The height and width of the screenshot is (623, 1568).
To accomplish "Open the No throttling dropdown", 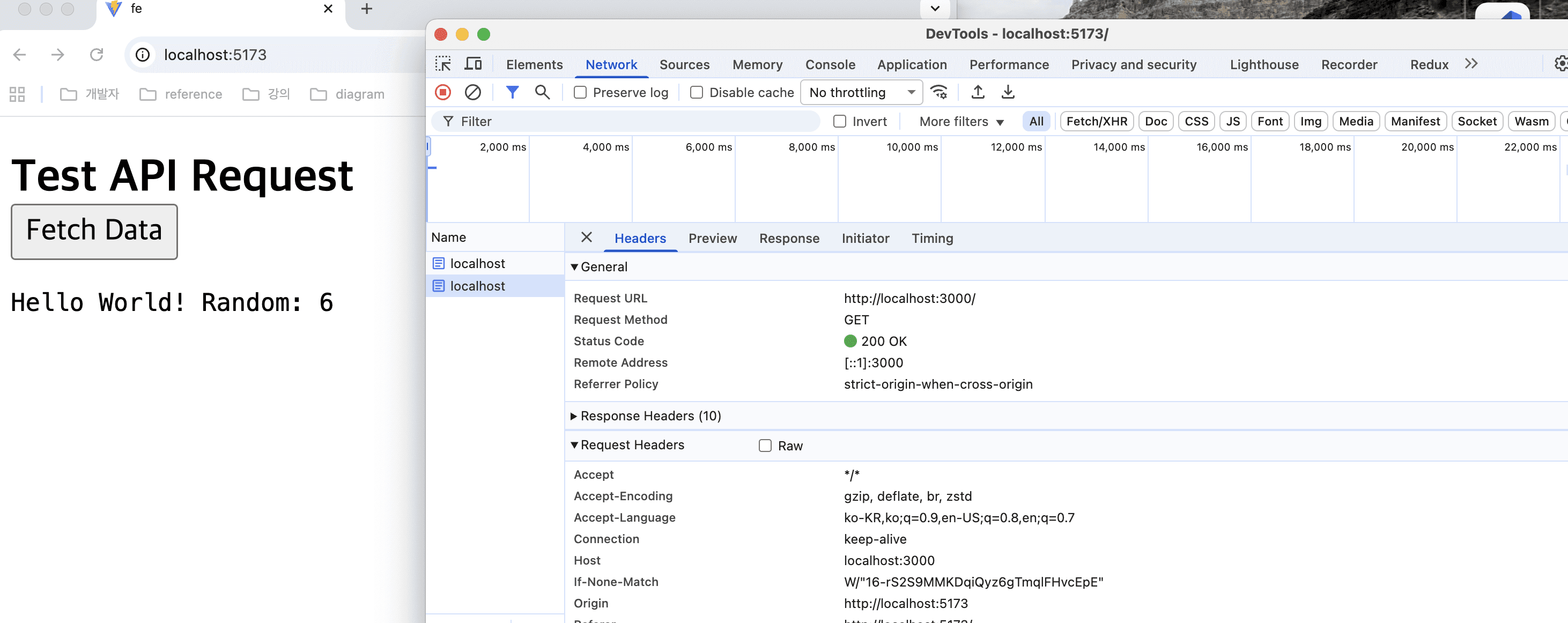I will pyautogui.click(x=861, y=92).
